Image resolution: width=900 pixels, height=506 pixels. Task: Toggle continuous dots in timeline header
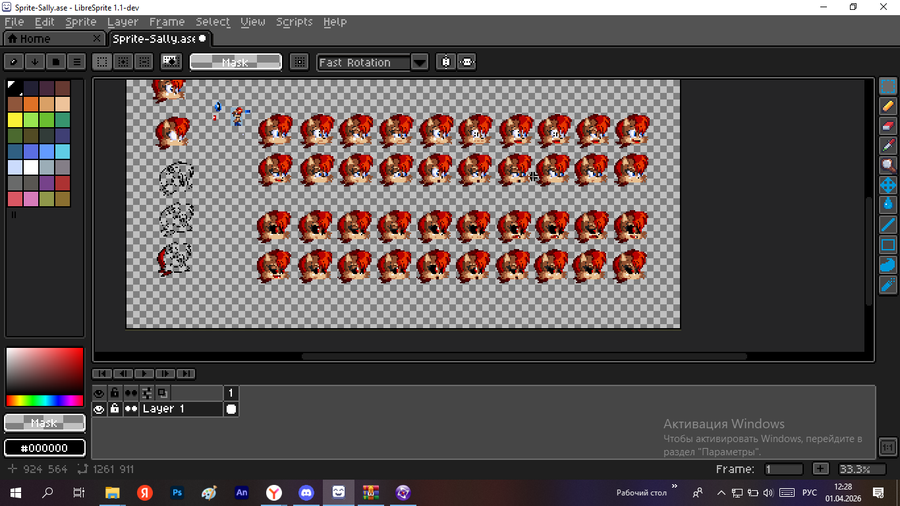coord(131,393)
